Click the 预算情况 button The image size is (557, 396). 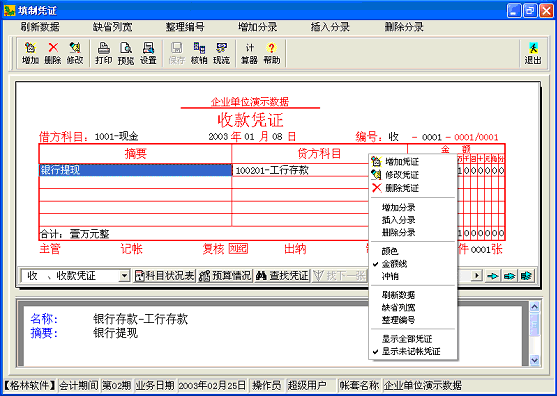click(225, 276)
